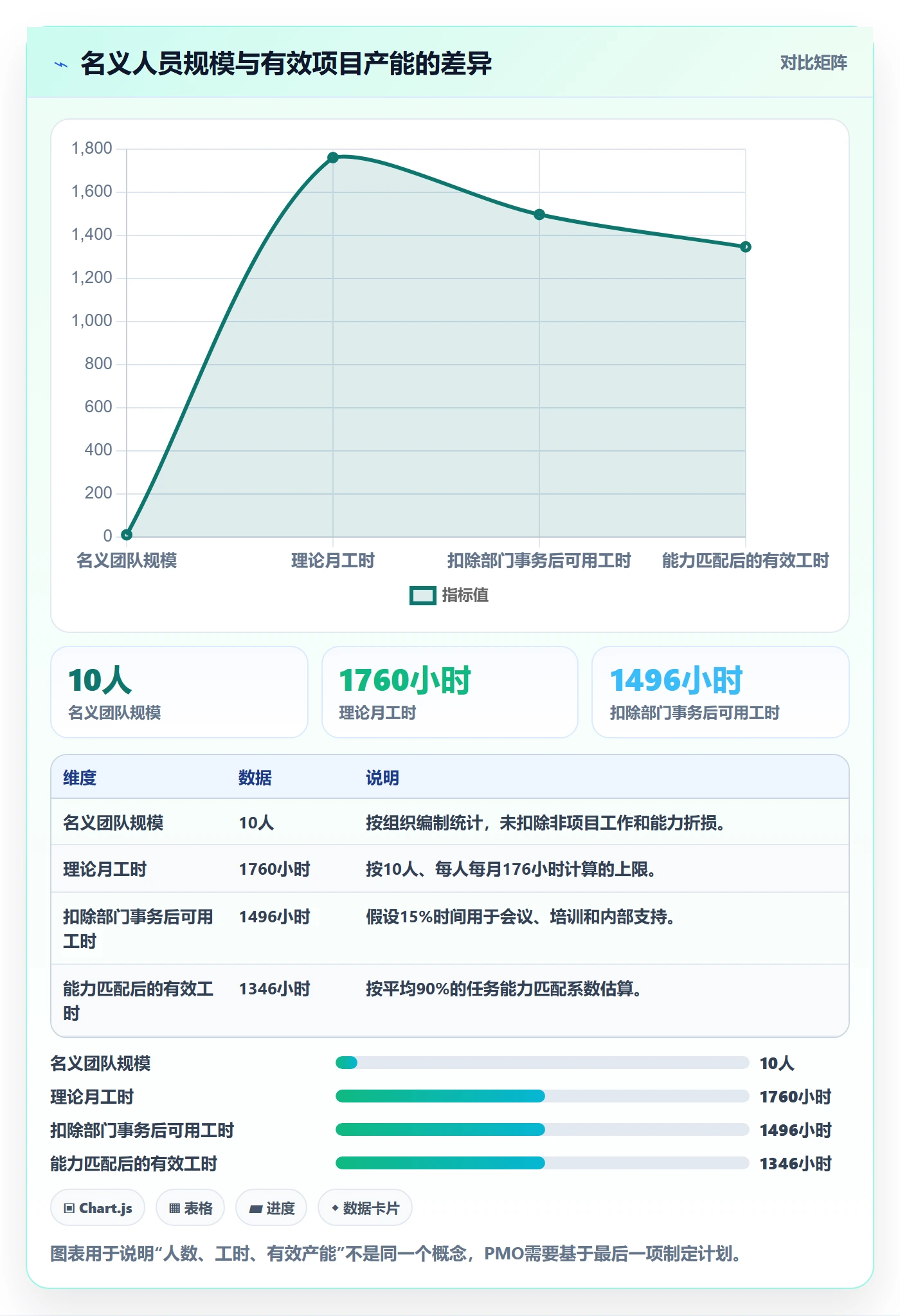900x1316 pixels.
Task: Click the lightning icon beside the title
Action: 61,64
